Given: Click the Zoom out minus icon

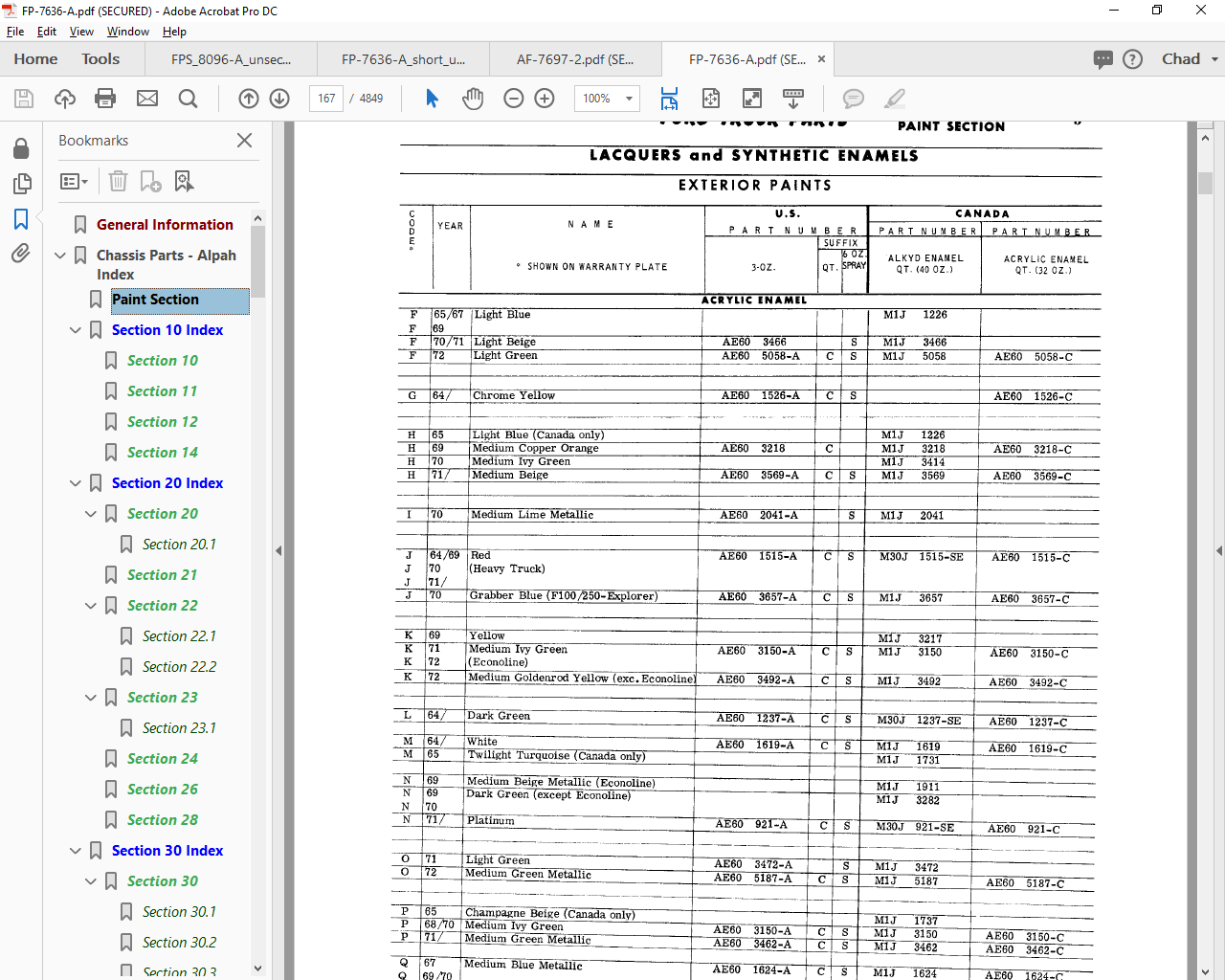Looking at the screenshot, I should coord(514,99).
